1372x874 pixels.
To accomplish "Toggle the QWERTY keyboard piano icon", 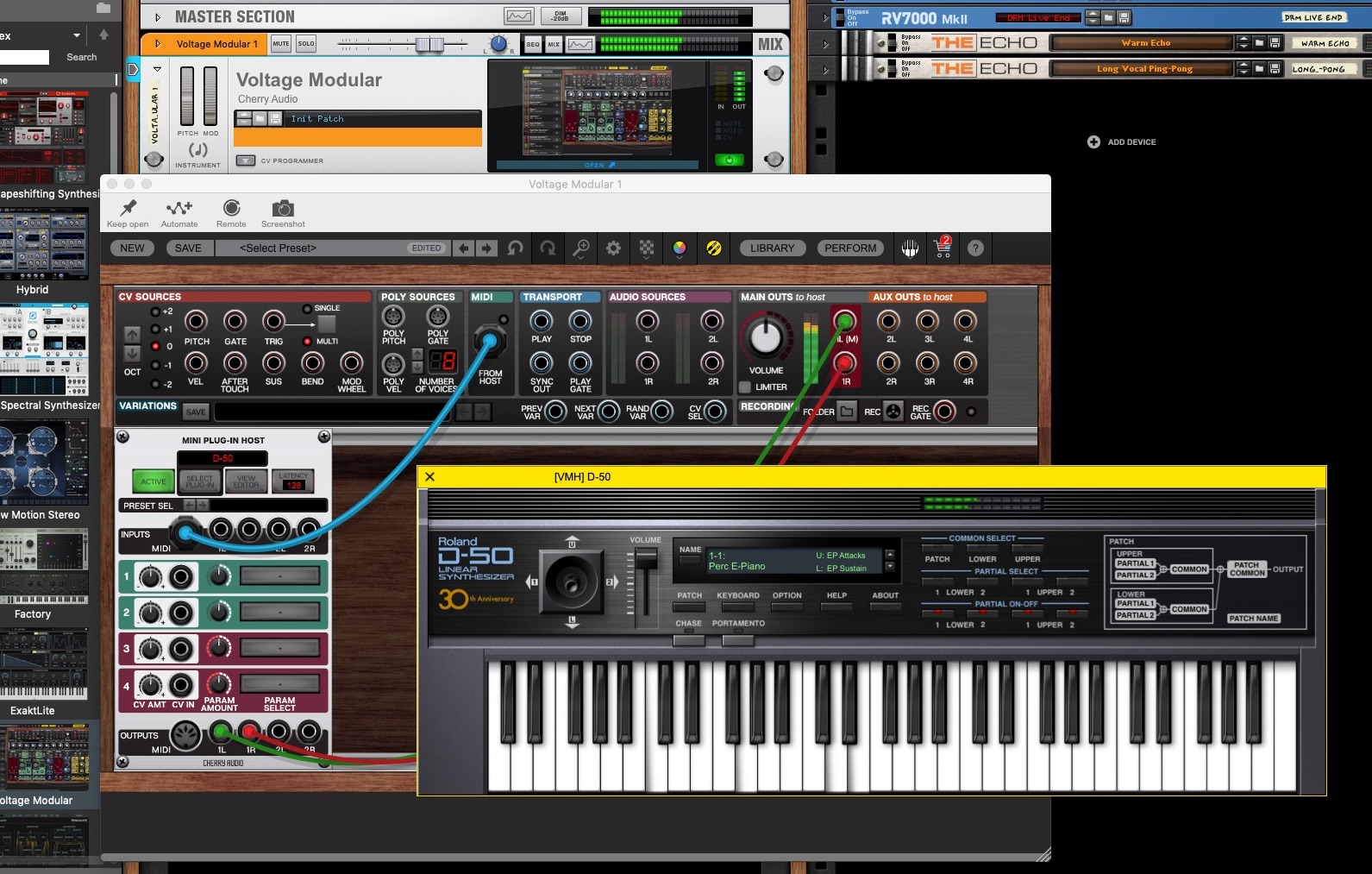I will (x=910, y=248).
